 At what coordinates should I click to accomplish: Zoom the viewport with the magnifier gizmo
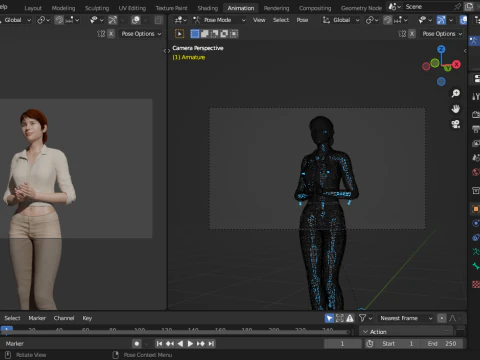456,93
